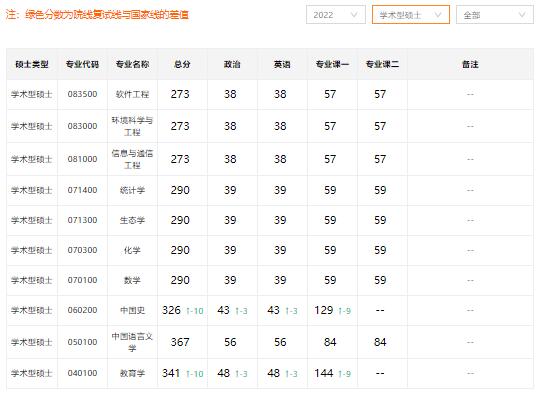The width and height of the screenshot is (538, 394).
Task: Click English score 48 in 教育学 row
Action: [x=273, y=373]
